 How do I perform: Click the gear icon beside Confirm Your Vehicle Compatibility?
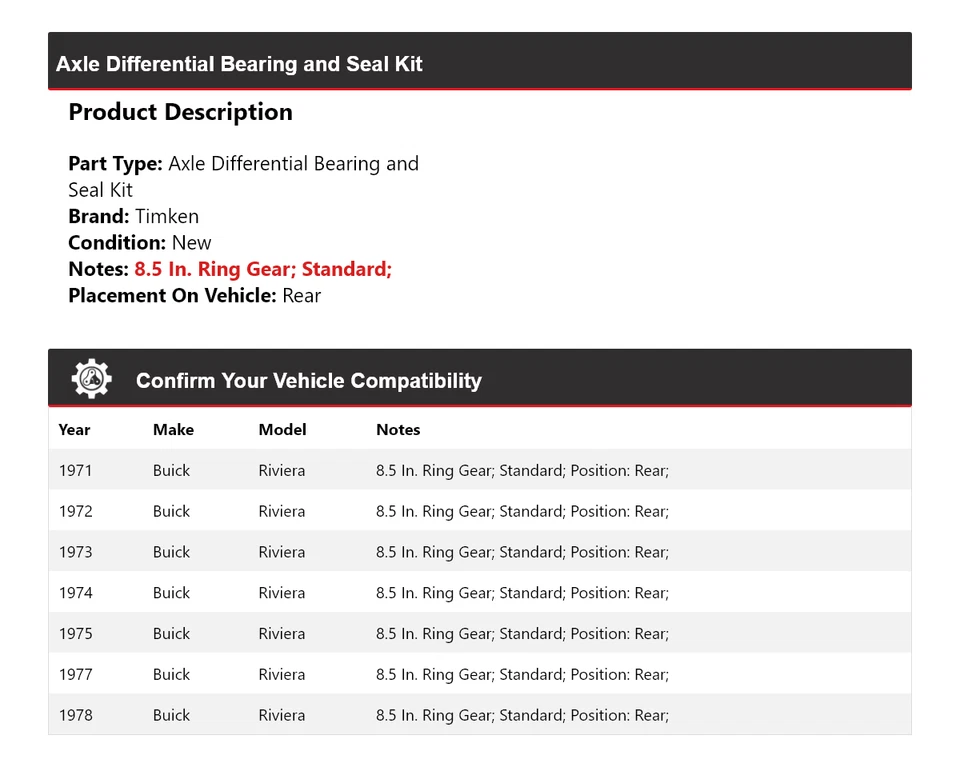pos(91,379)
